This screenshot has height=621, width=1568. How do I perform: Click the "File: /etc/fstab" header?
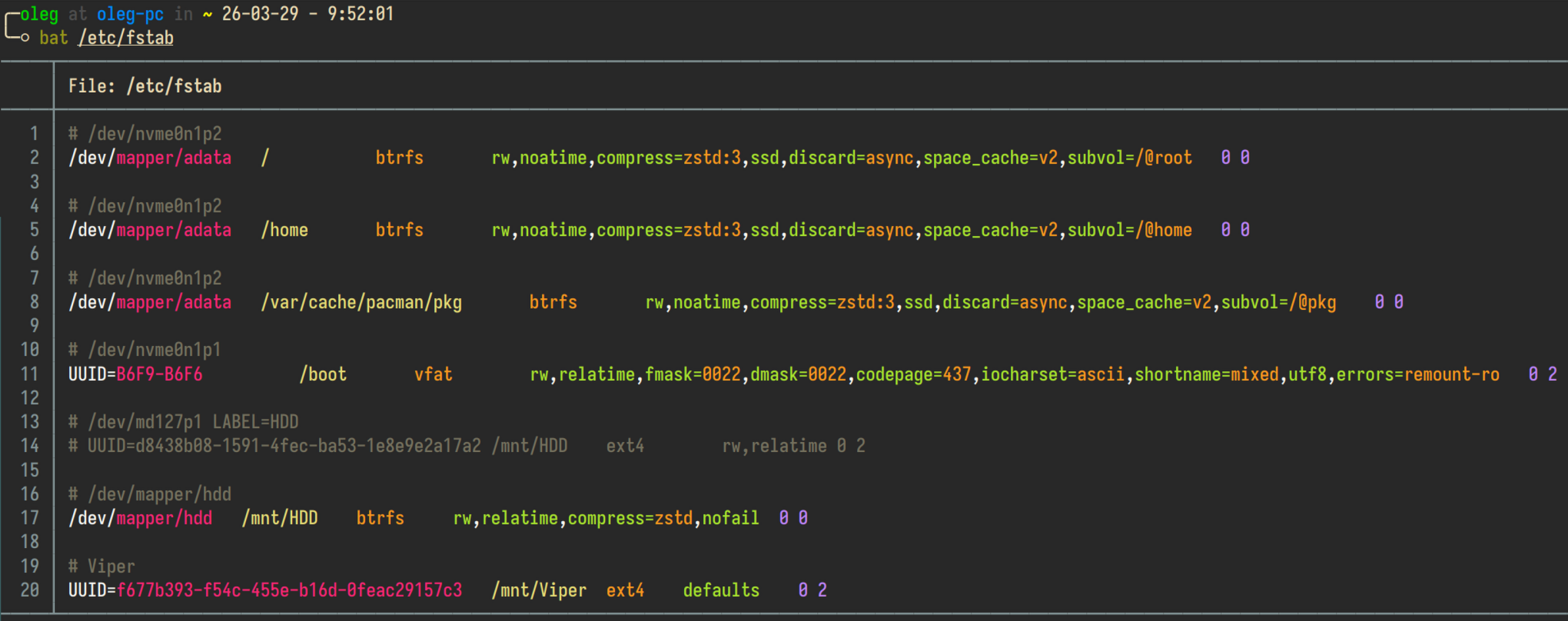145,86
